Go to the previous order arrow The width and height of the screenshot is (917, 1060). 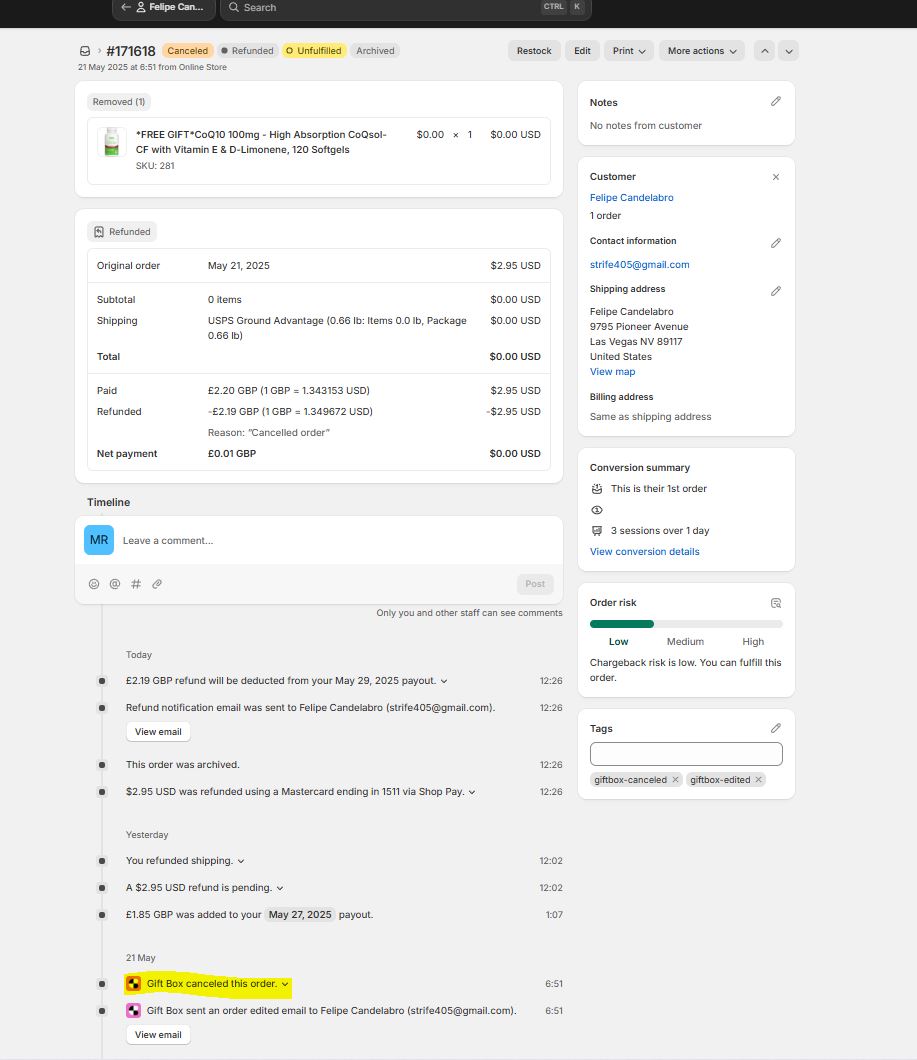click(764, 51)
